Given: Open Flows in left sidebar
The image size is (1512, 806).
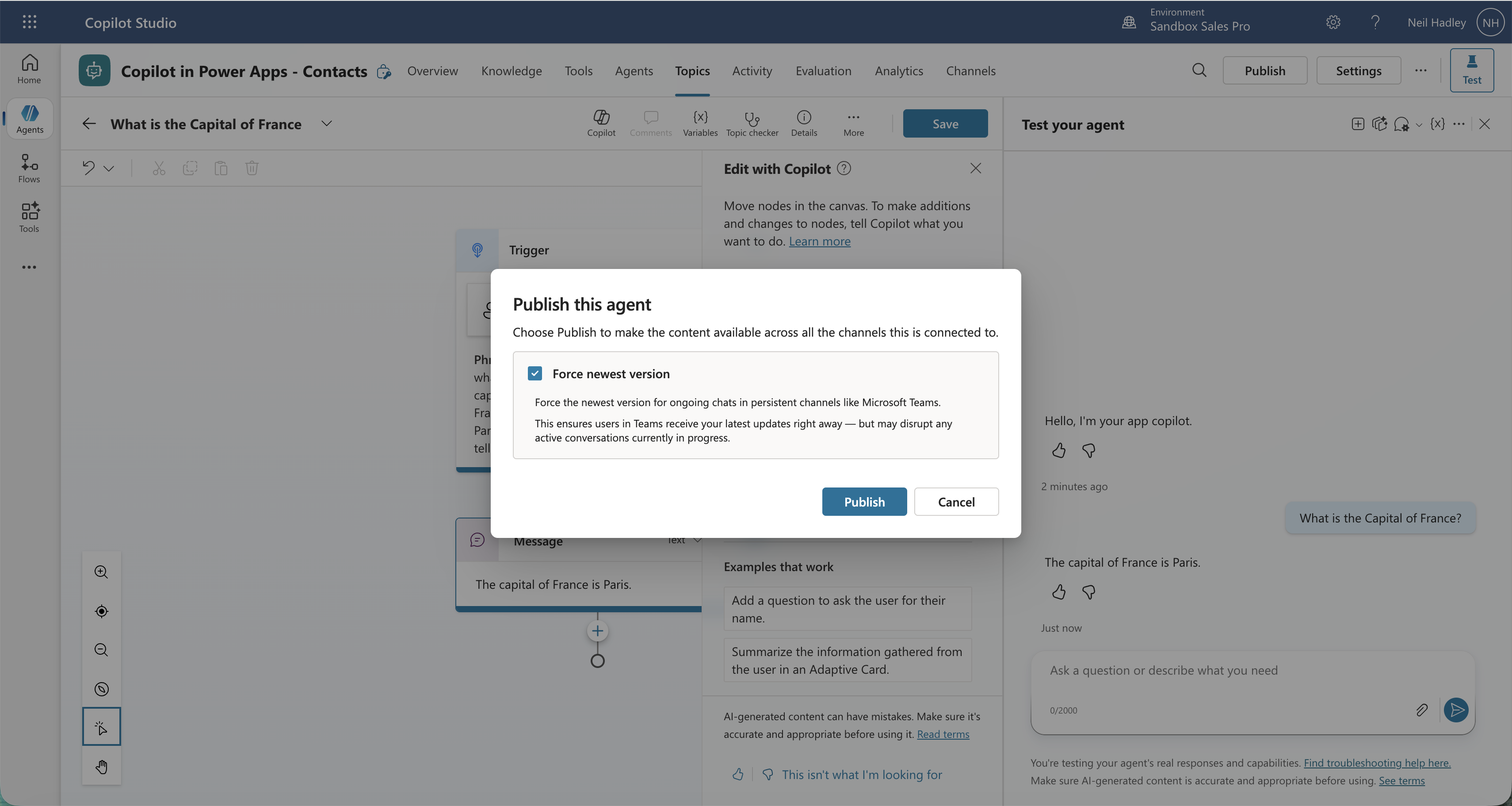Looking at the screenshot, I should tap(29, 169).
